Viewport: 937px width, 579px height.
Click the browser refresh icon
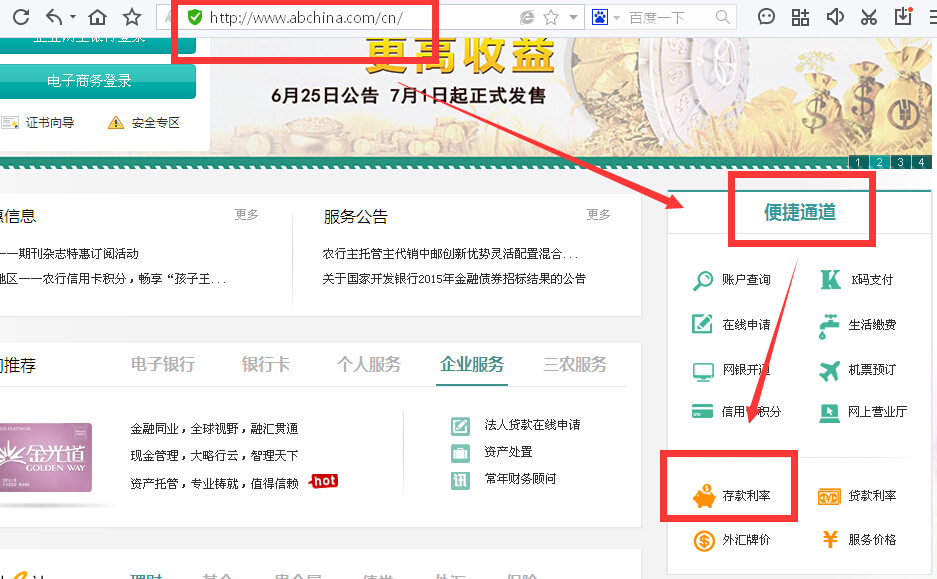coord(23,16)
